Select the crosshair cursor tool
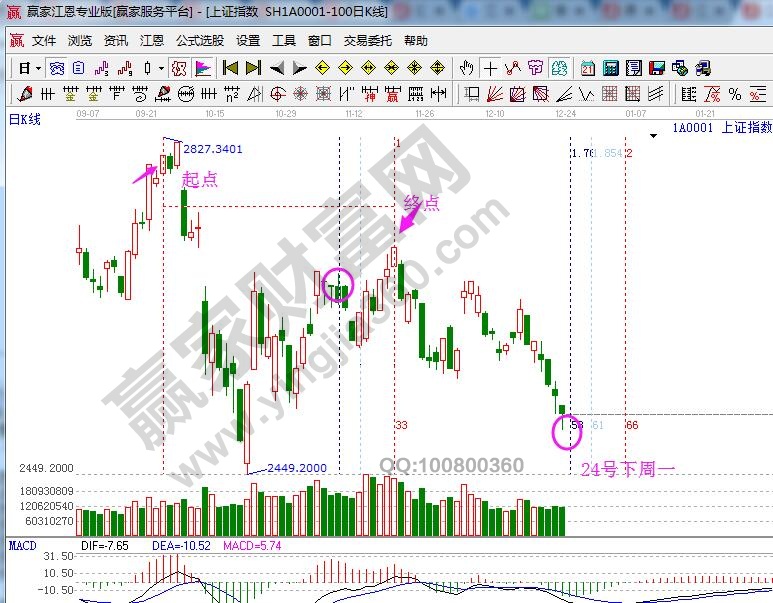This screenshot has width=773, height=603. 490,69
